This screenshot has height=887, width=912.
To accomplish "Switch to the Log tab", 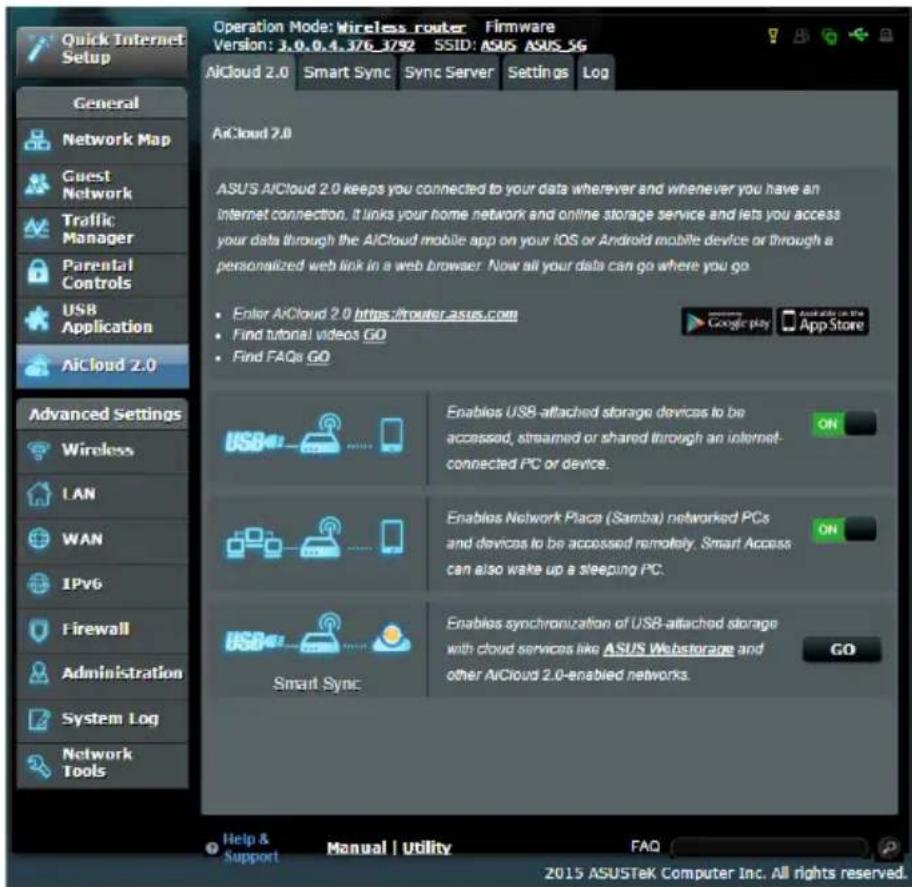I will [596, 73].
